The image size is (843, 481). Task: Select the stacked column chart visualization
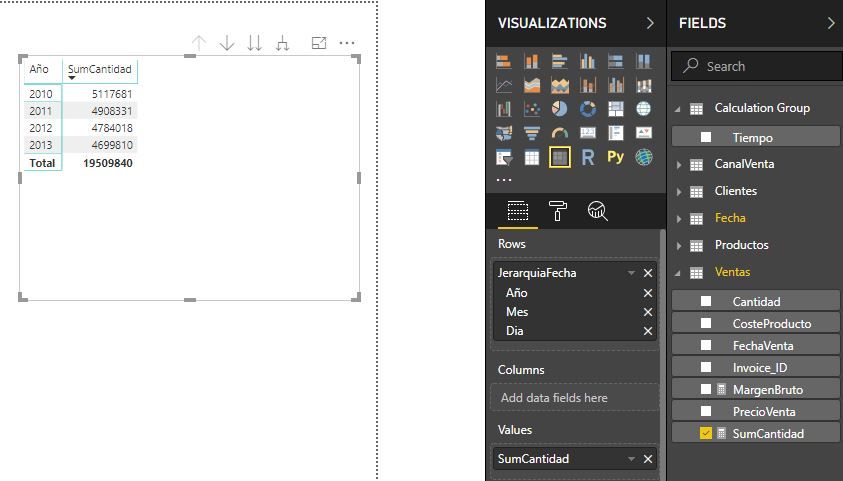pyautogui.click(x=532, y=62)
